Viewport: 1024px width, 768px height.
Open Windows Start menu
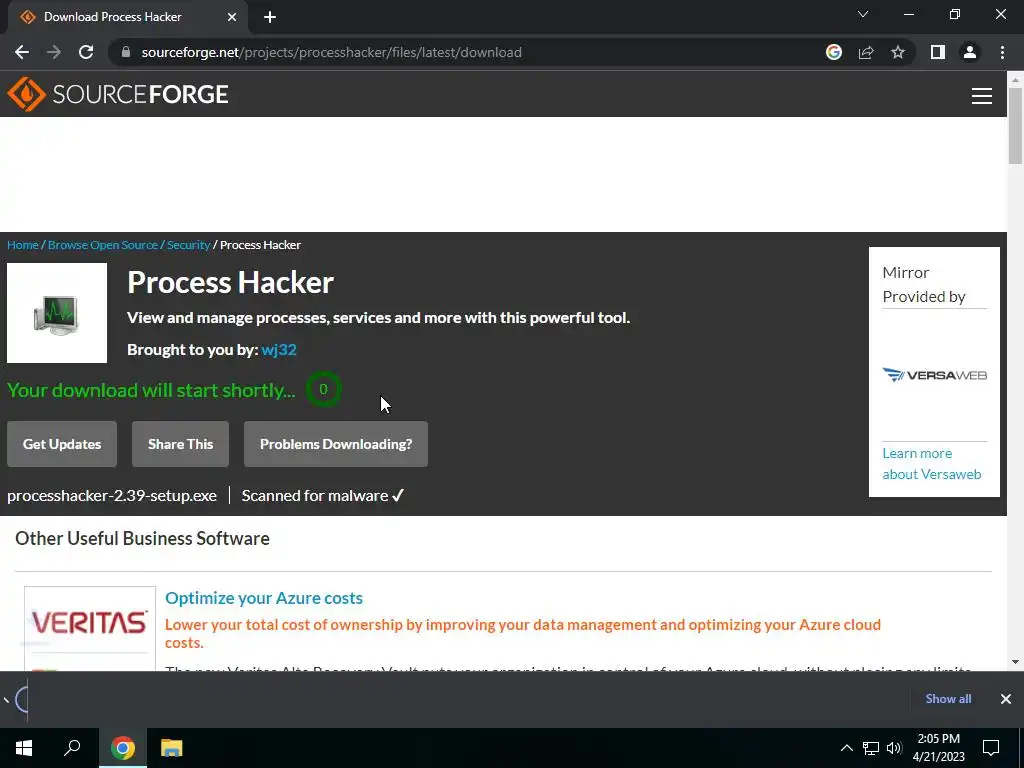click(x=24, y=748)
